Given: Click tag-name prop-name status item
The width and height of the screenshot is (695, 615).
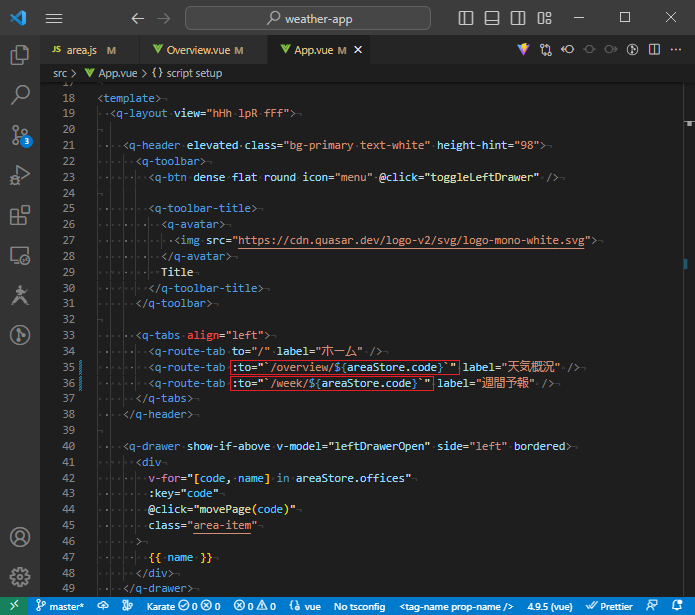Looking at the screenshot, I should [x=456, y=606].
